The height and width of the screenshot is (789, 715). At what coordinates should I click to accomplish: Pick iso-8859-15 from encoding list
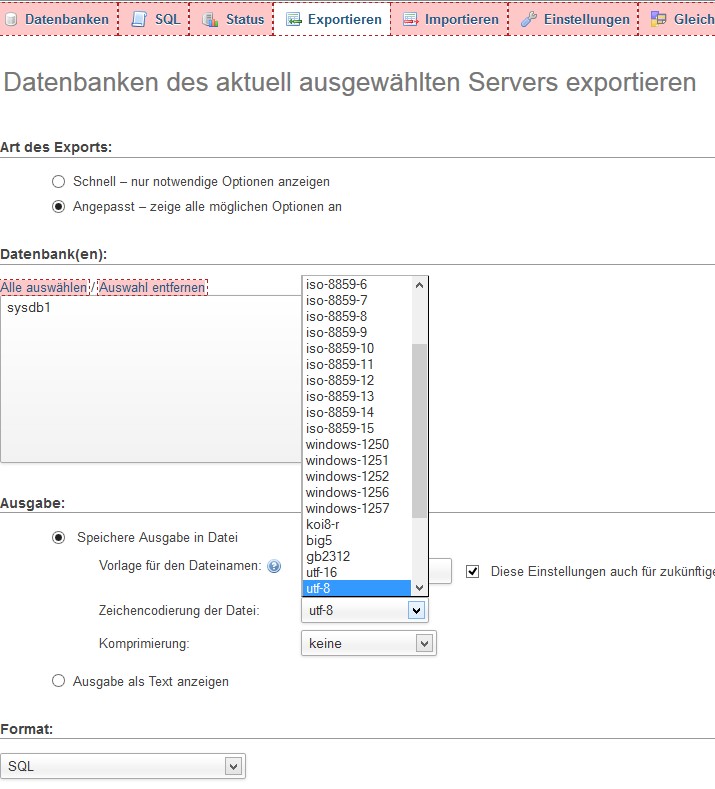pos(357,429)
